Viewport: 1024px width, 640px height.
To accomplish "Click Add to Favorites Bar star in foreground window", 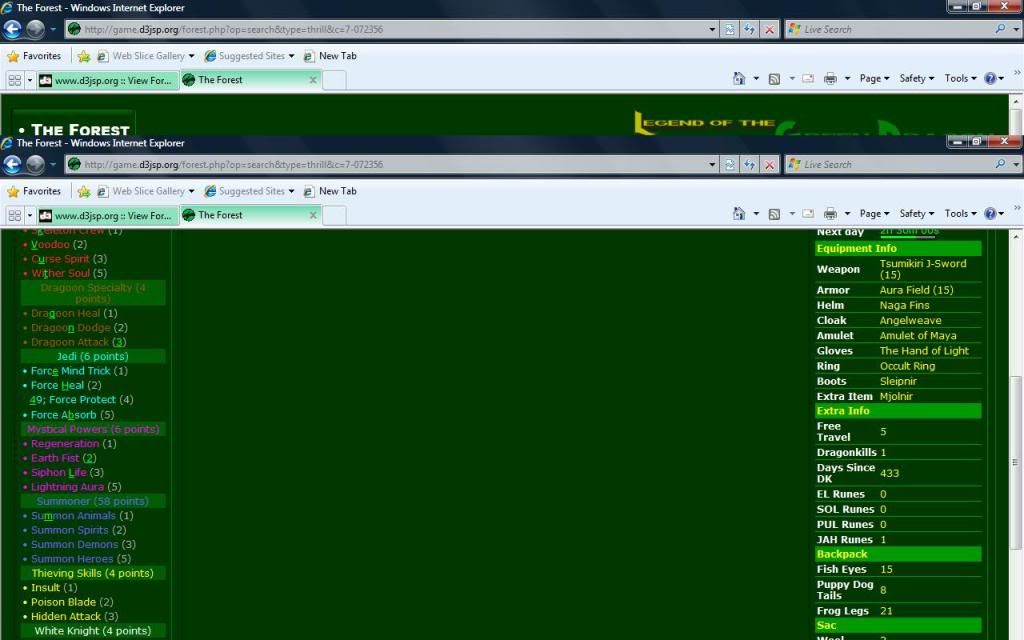I will pyautogui.click(x=84, y=191).
